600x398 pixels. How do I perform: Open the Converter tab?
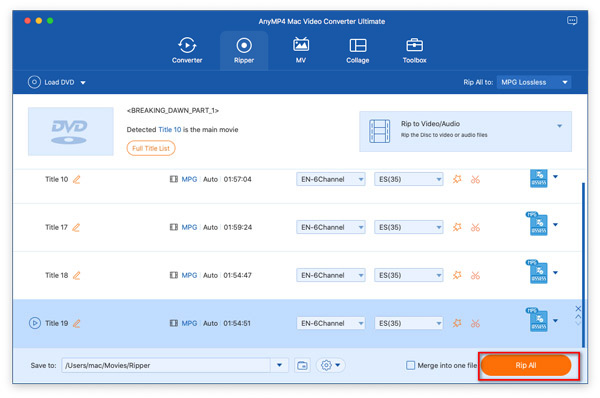[x=187, y=50]
